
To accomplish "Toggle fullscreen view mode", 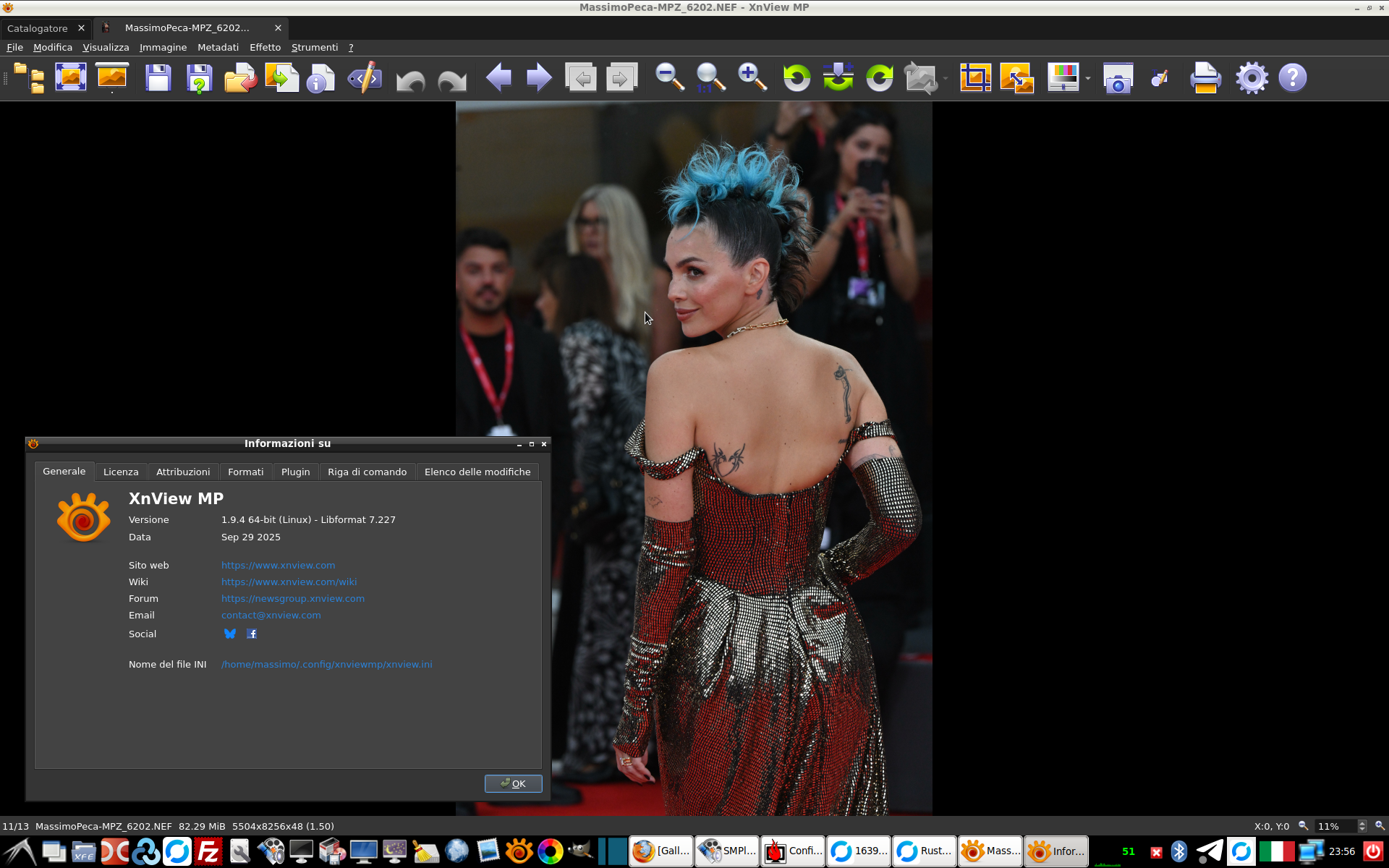I will 71,77.
